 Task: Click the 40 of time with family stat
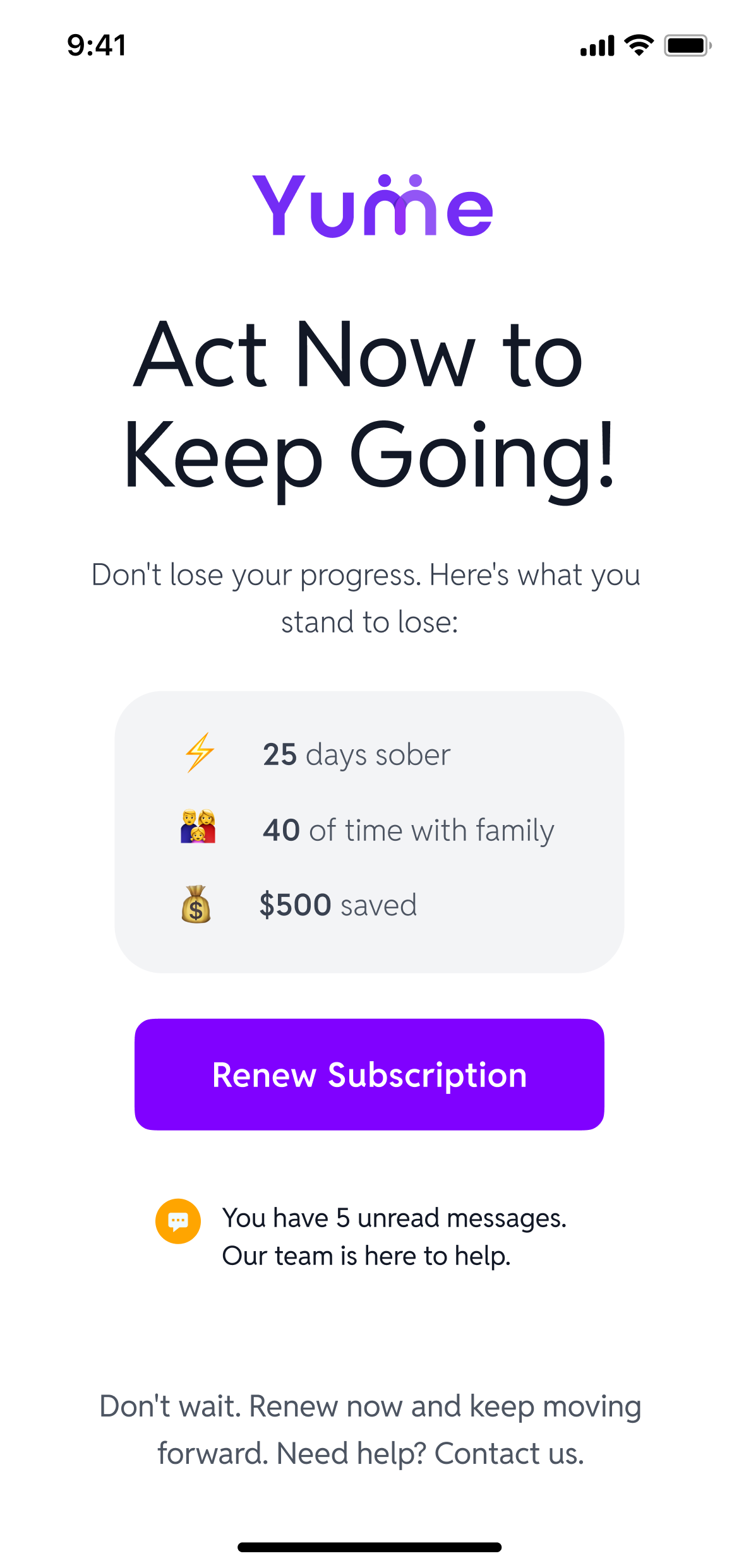pyautogui.click(x=408, y=830)
